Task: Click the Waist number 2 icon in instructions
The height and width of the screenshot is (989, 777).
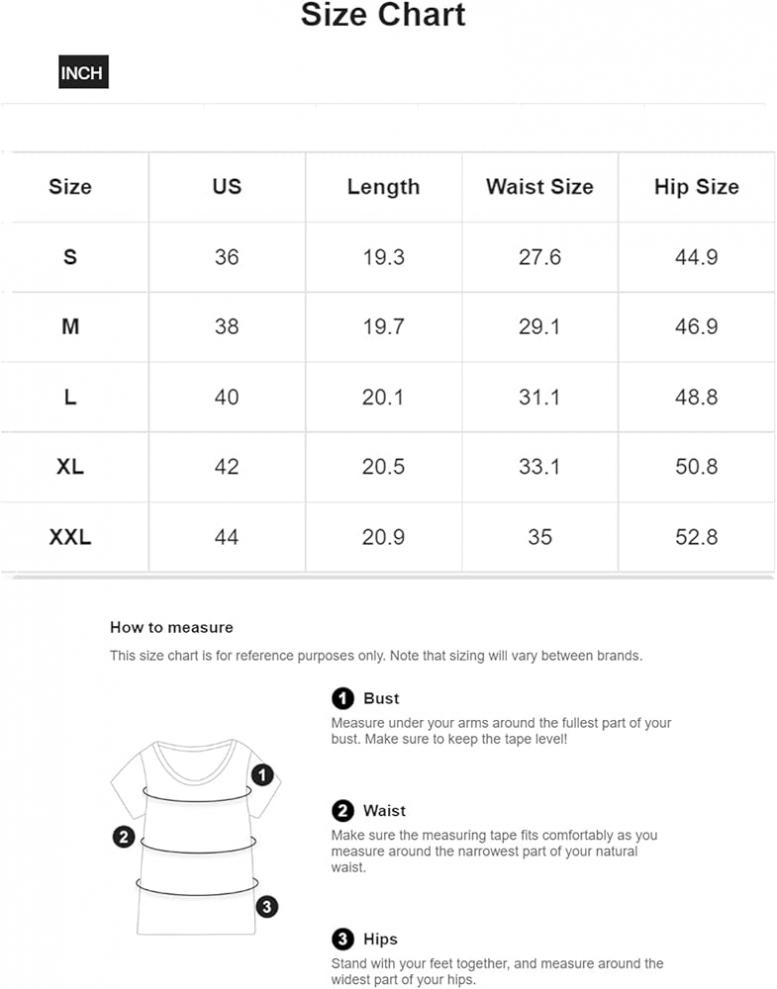Action: tap(342, 811)
